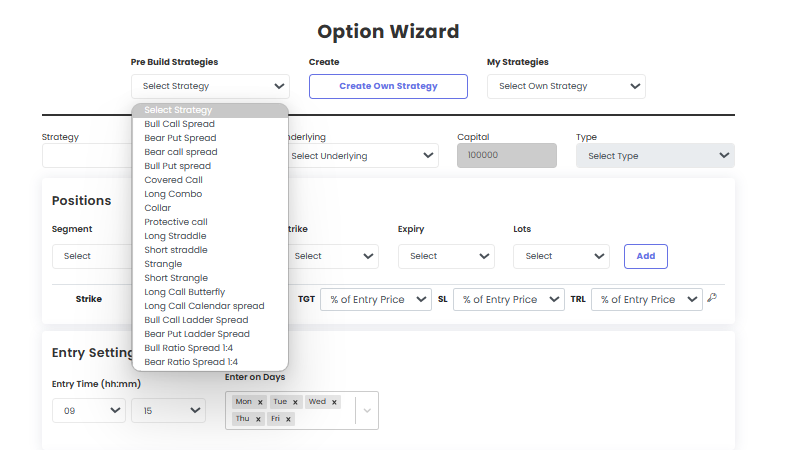Open the TGT % of Entry Price dropdown
This screenshot has width=792, height=450.
pos(376,299)
